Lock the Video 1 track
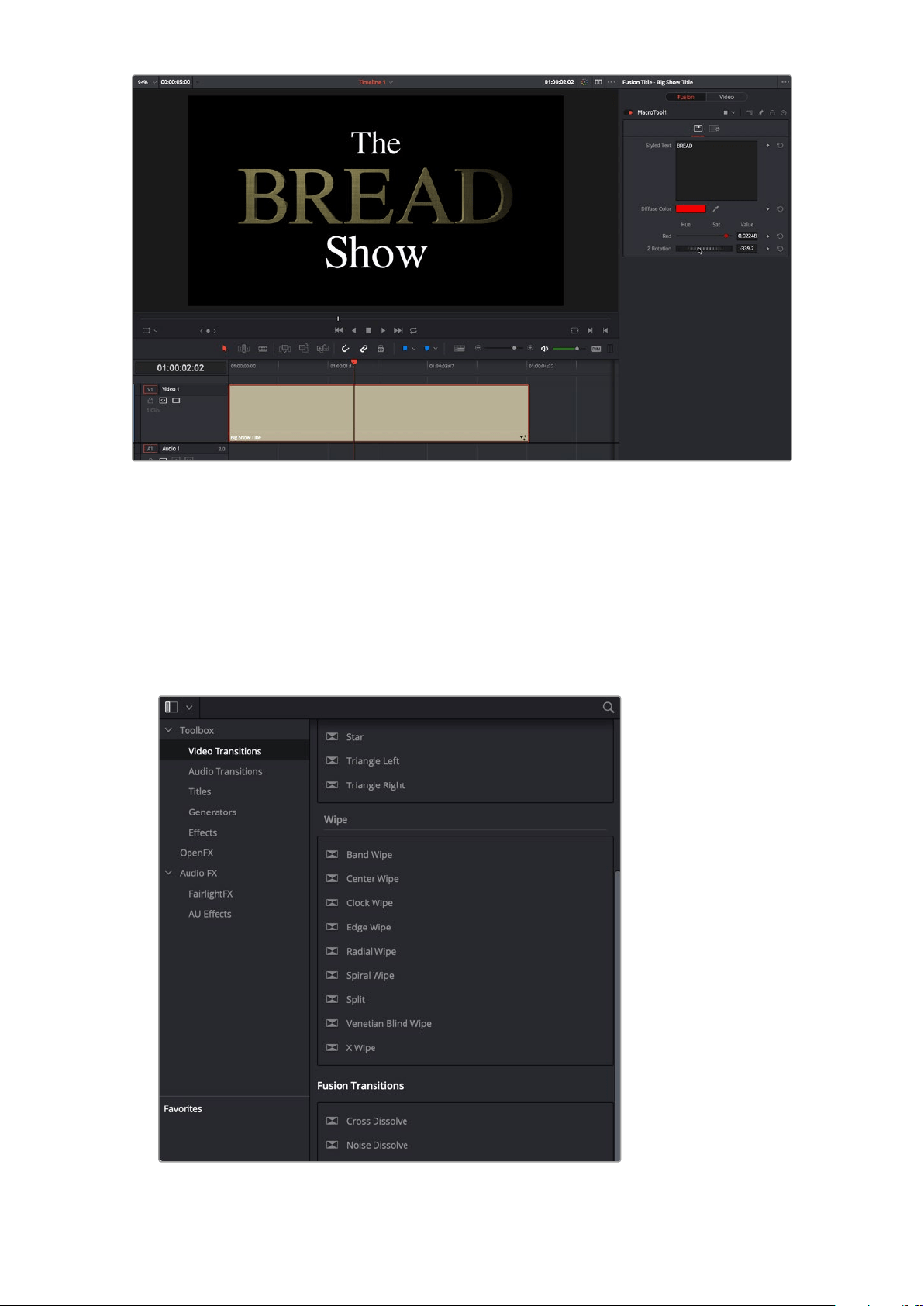 tap(150, 401)
